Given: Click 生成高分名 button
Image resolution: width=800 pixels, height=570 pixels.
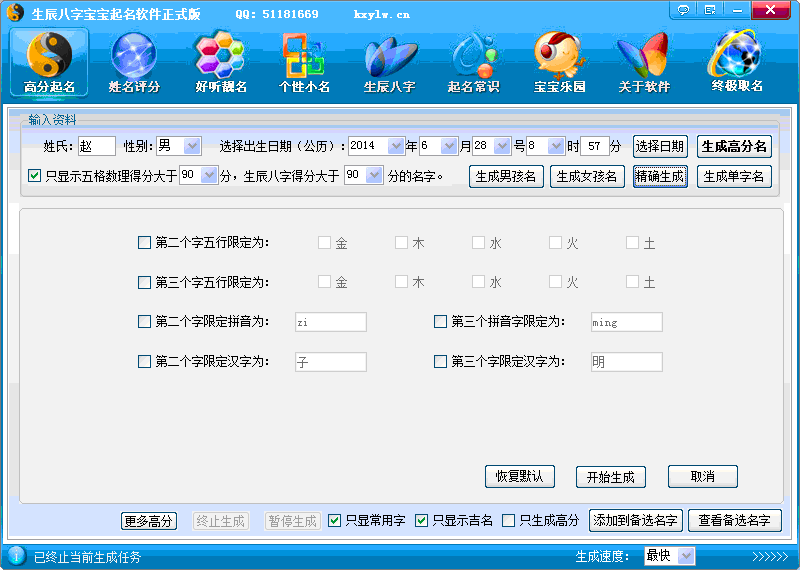Looking at the screenshot, I should point(734,146).
